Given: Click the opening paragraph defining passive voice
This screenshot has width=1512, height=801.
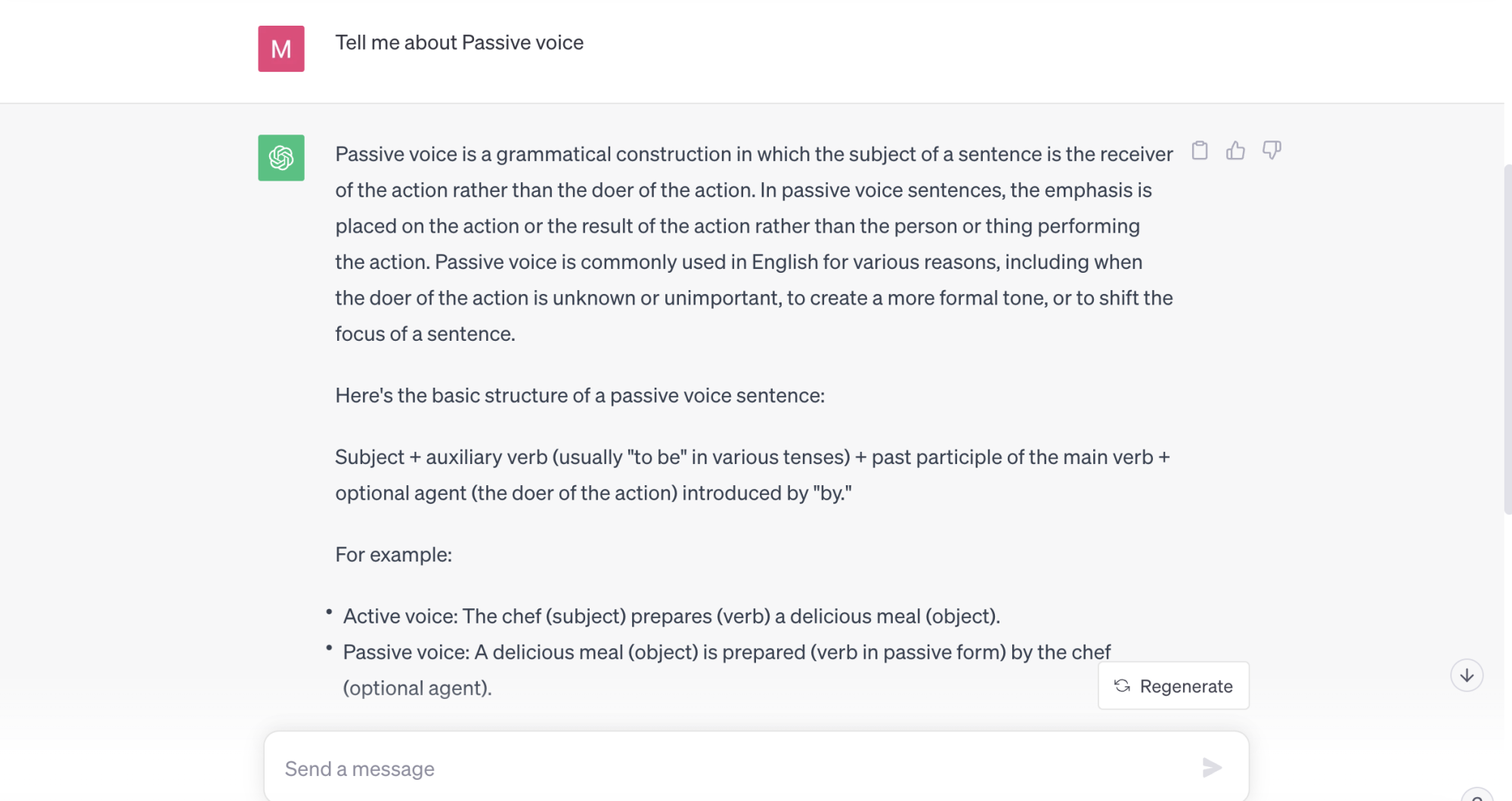Looking at the screenshot, I should point(754,243).
